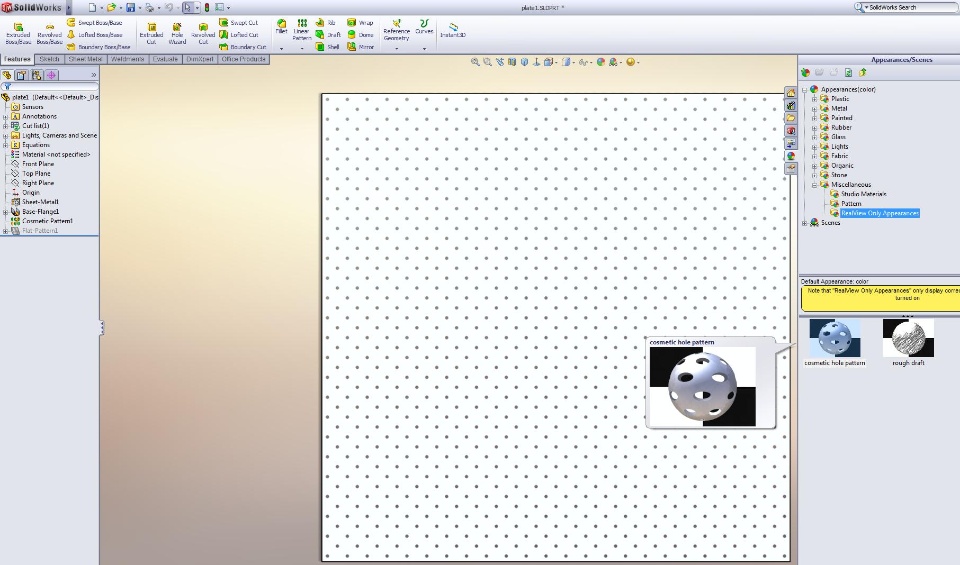The width and height of the screenshot is (960, 565).
Task: Open the Office Products tab
Action: pyautogui.click(x=244, y=59)
